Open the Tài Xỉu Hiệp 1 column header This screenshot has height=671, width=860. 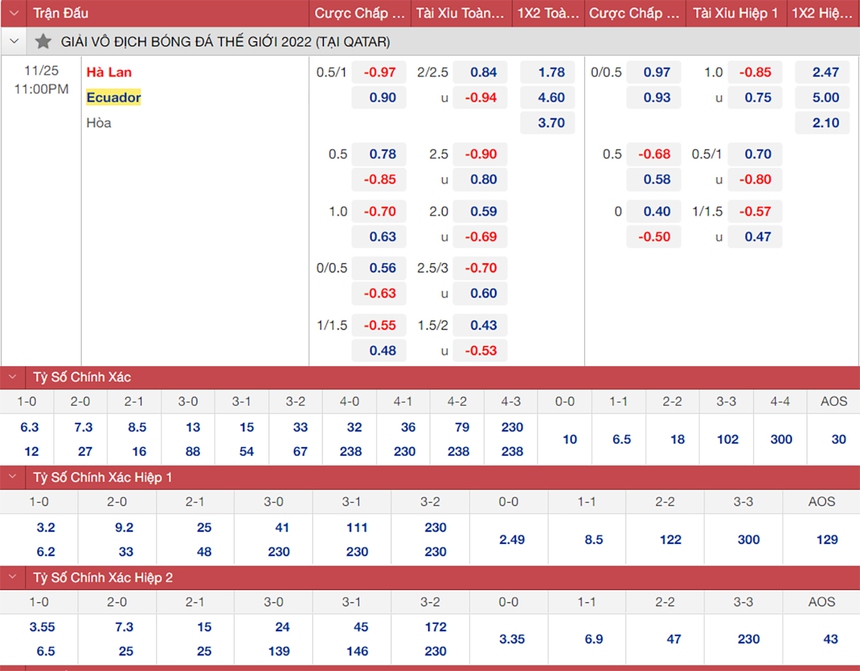tap(736, 13)
